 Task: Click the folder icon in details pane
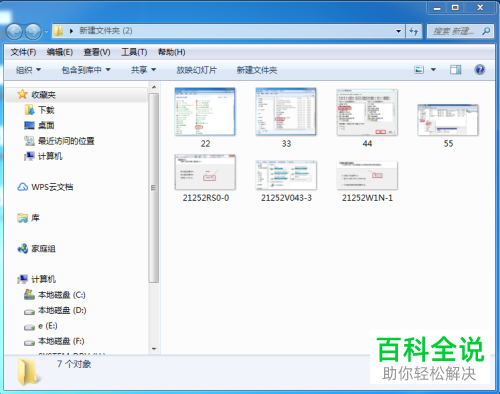[x=28, y=372]
